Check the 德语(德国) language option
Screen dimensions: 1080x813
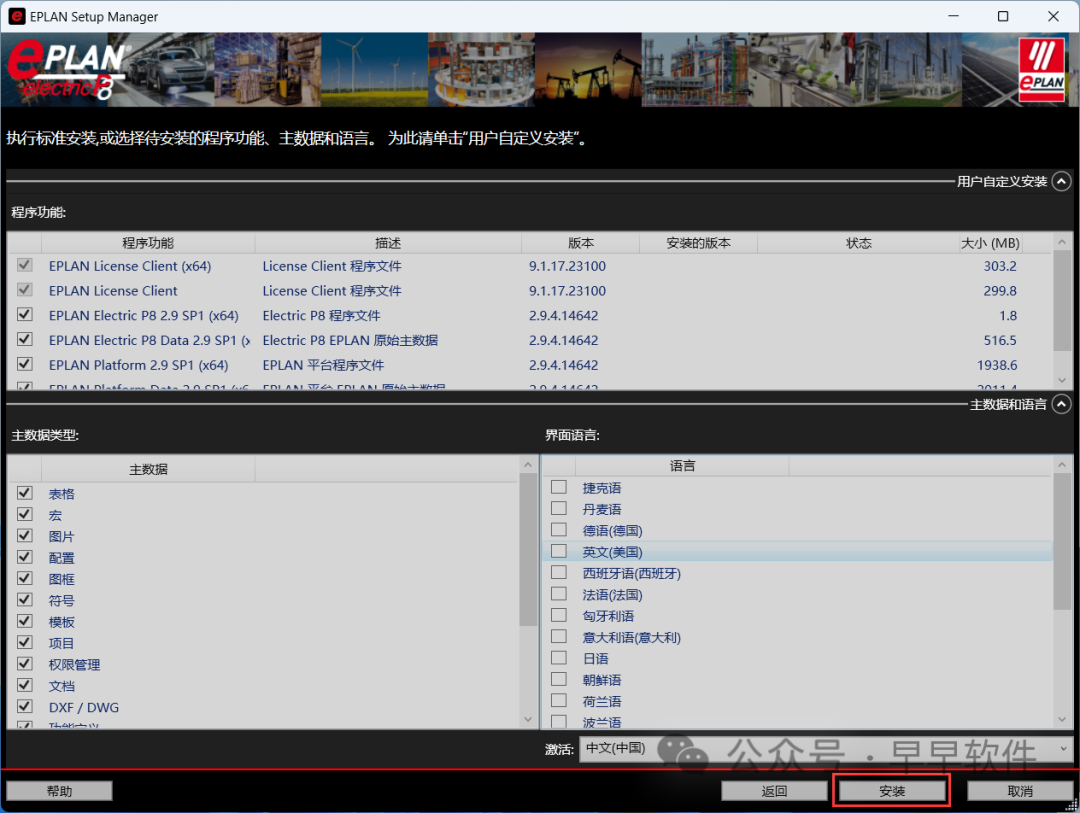tap(559, 530)
